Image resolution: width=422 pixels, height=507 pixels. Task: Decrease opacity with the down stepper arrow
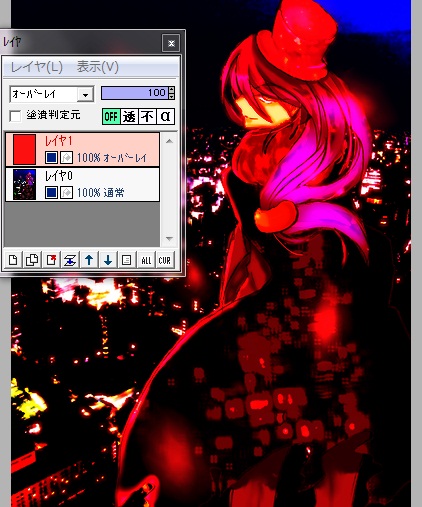point(172,96)
